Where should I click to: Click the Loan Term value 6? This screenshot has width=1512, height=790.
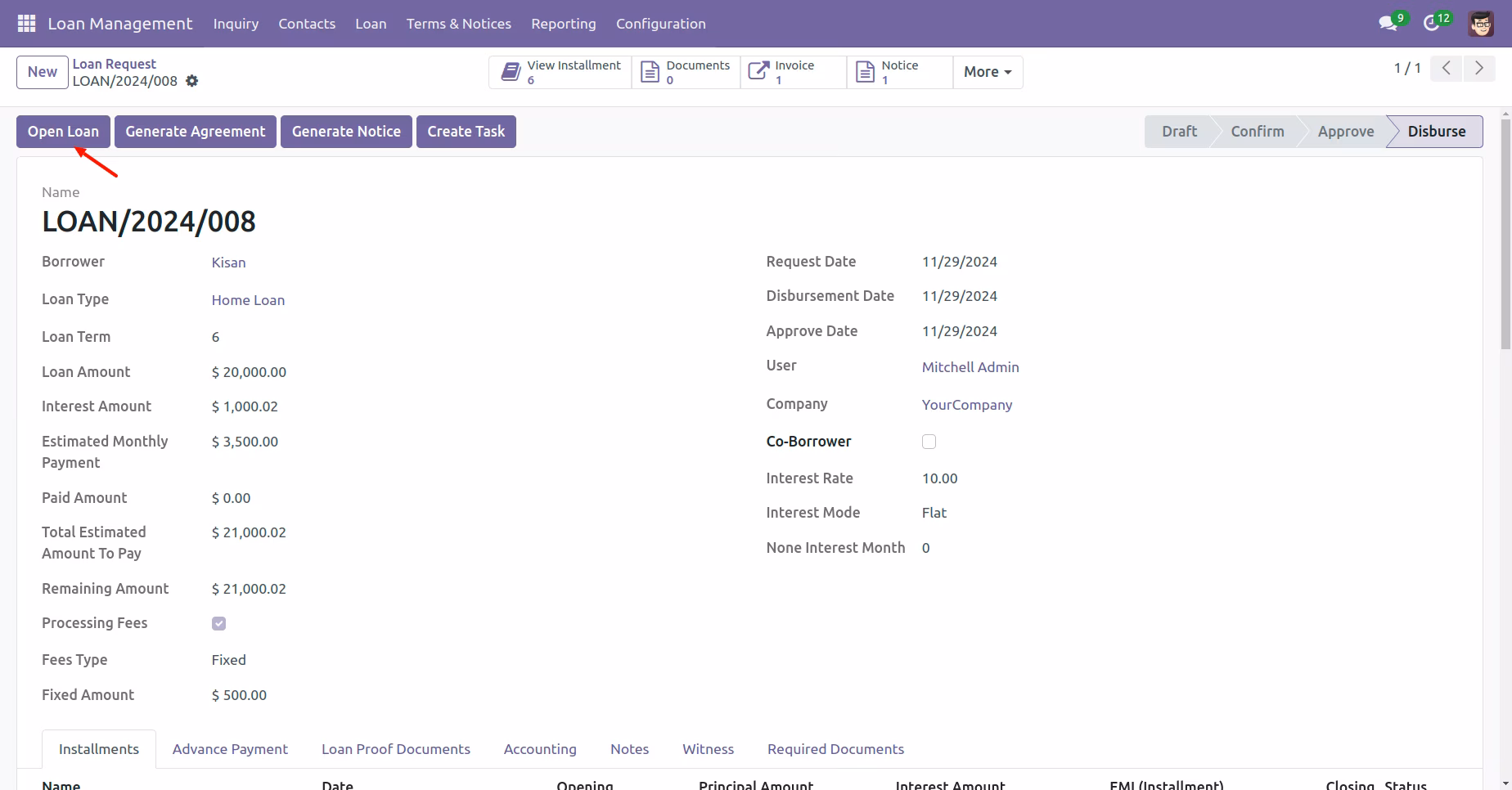215,337
